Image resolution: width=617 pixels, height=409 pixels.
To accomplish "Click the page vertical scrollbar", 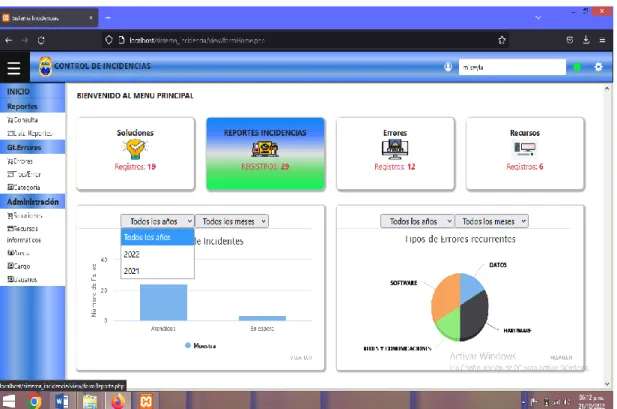I will 607,235.
